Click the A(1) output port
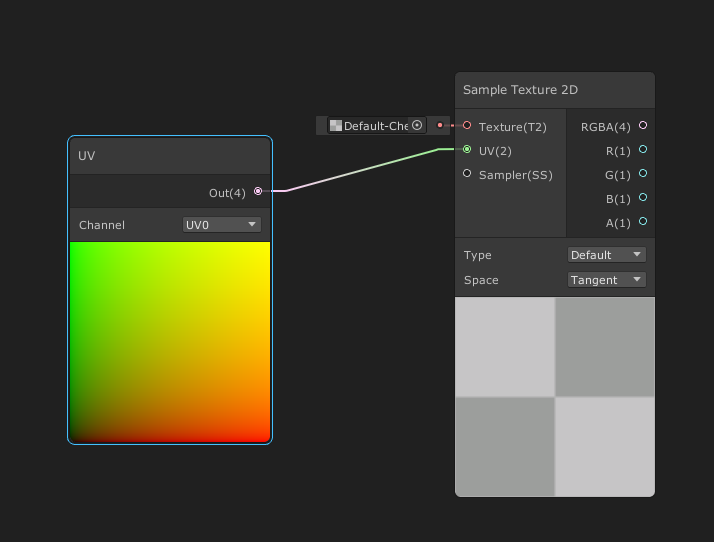The height and width of the screenshot is (542, 714). click(643, 222)
